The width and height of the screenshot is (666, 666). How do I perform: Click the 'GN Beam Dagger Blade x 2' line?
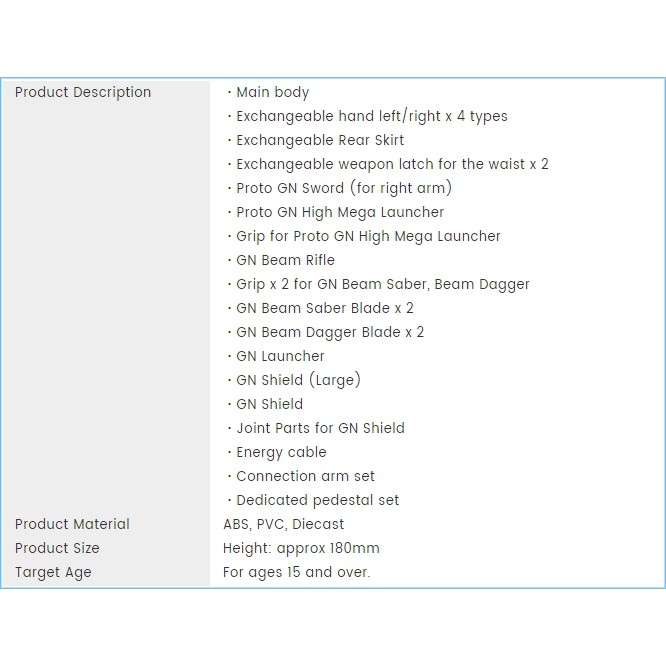(x=330, y=332)
